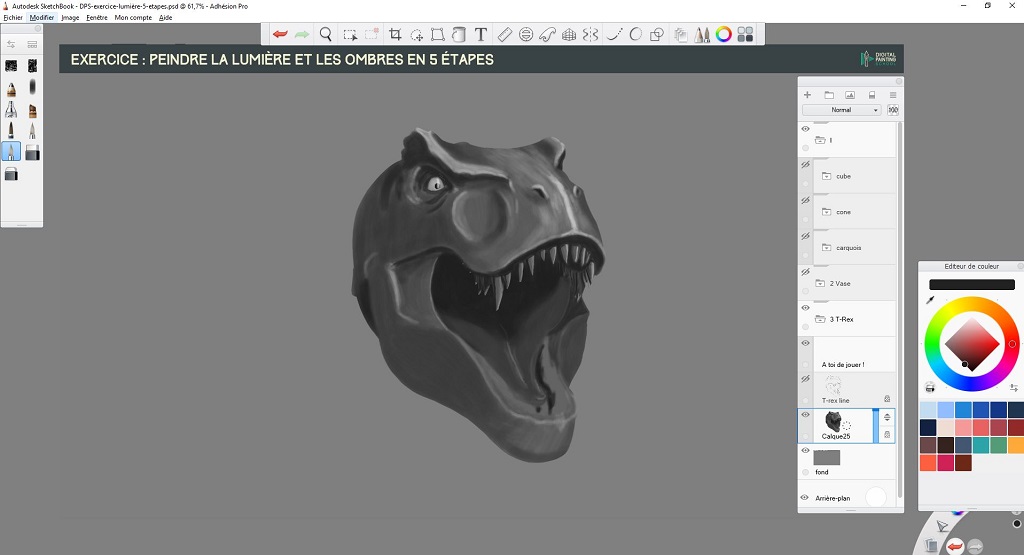Select the Zoom magnifier tool
This screenshot has height=555, width=1024.
point(325,34)
